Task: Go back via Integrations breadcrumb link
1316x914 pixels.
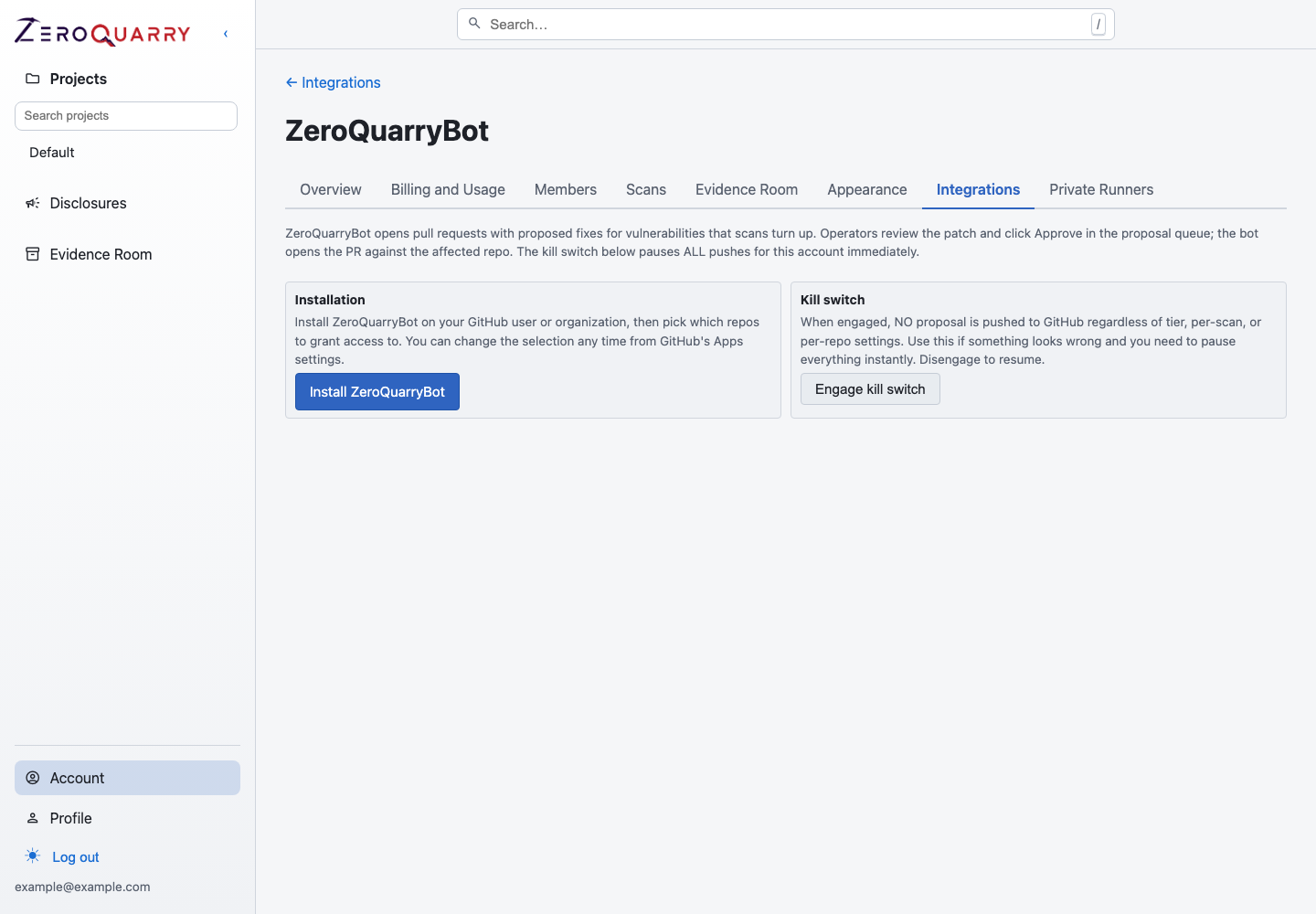Action: pos(333,82)
